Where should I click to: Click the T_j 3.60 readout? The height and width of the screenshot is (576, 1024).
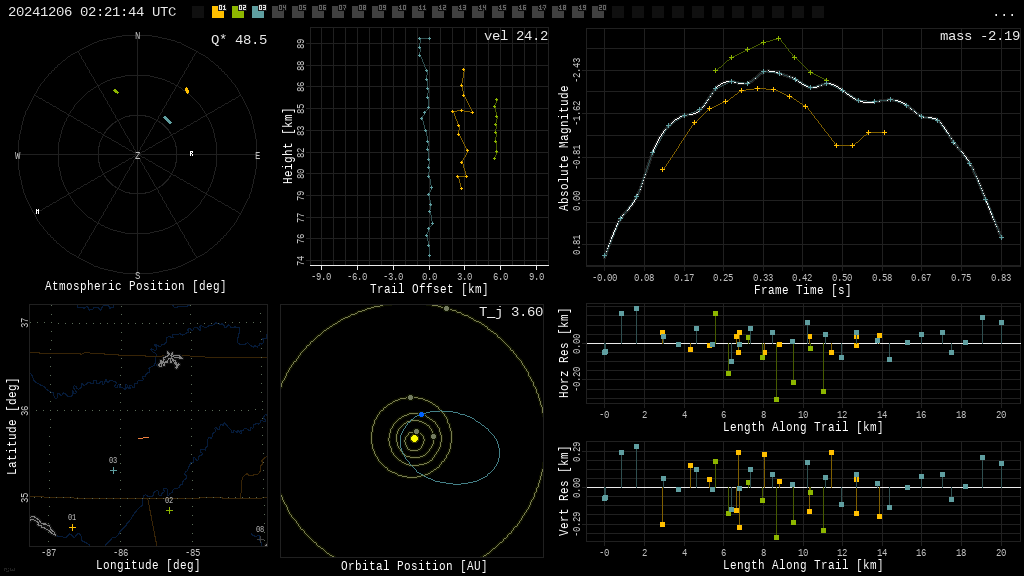click(510, 312)
